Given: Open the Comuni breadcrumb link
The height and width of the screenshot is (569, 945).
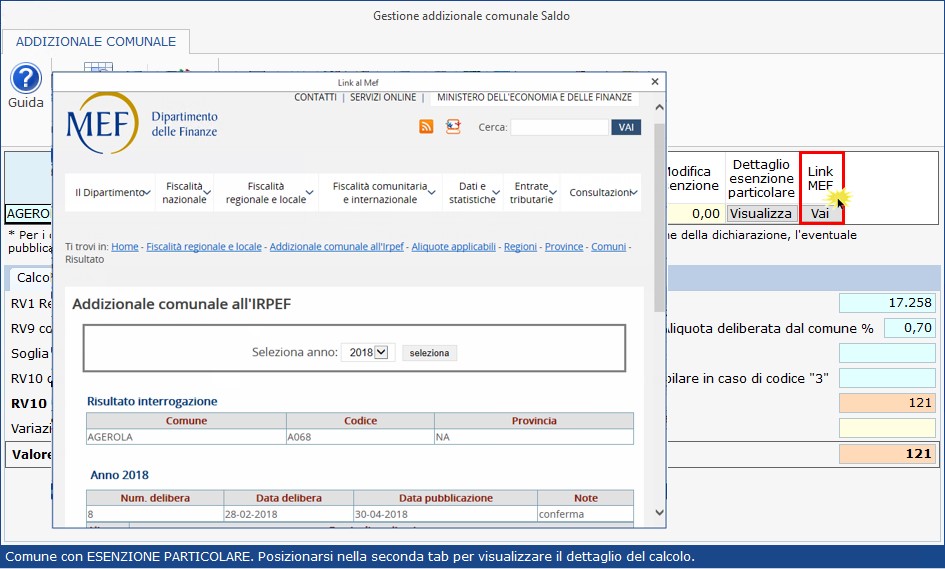Looking at the screenshot, I should (608, 247).
